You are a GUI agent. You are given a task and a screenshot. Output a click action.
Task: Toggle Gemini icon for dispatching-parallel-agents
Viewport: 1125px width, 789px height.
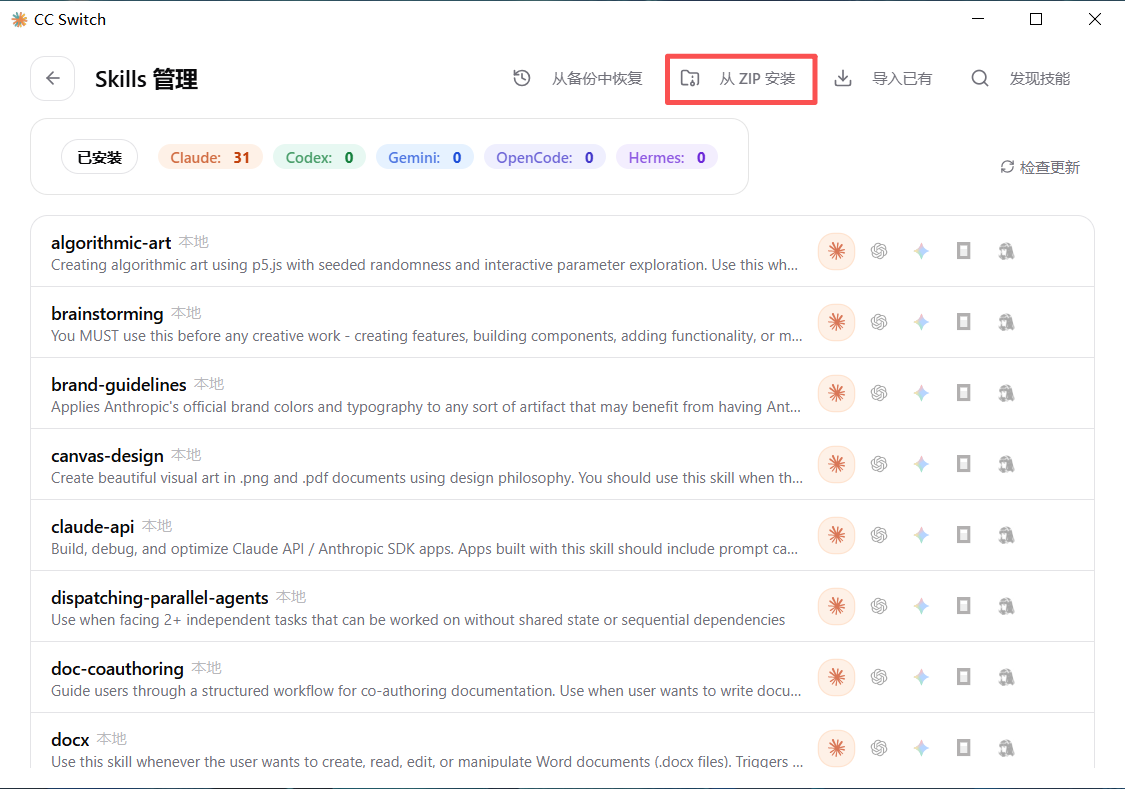click(x=921, y=606)
